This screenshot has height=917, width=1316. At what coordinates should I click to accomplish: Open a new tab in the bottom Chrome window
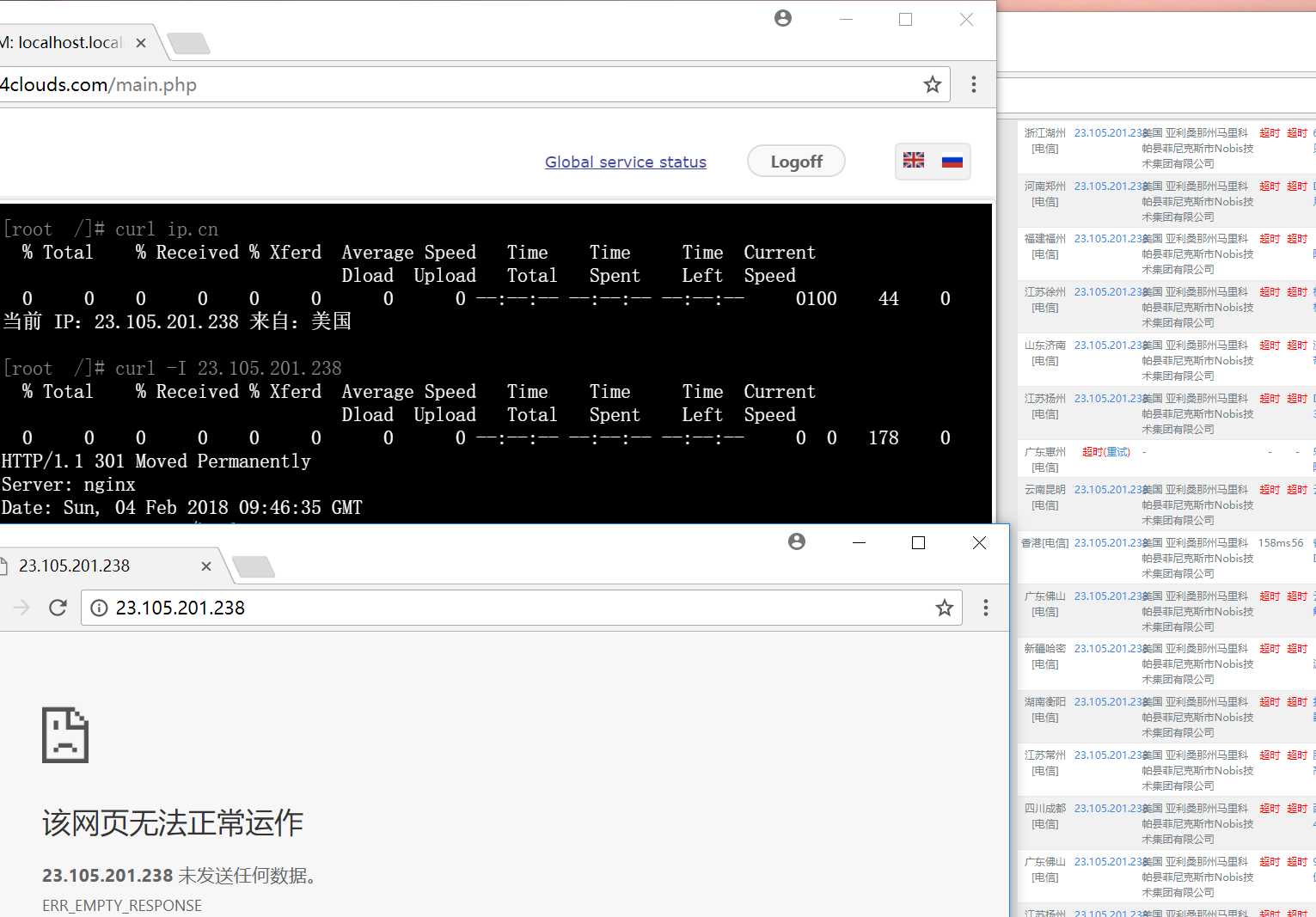[x=254, y=566]
